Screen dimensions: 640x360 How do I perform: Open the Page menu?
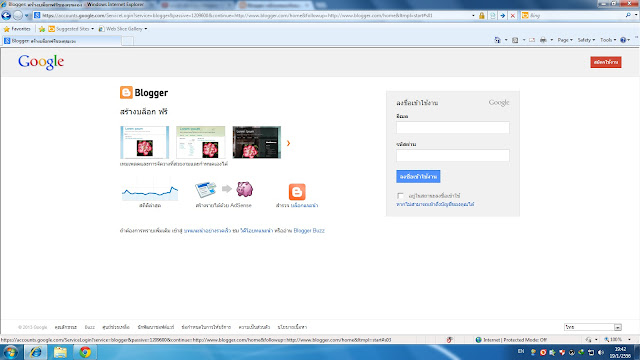[565, 40]
